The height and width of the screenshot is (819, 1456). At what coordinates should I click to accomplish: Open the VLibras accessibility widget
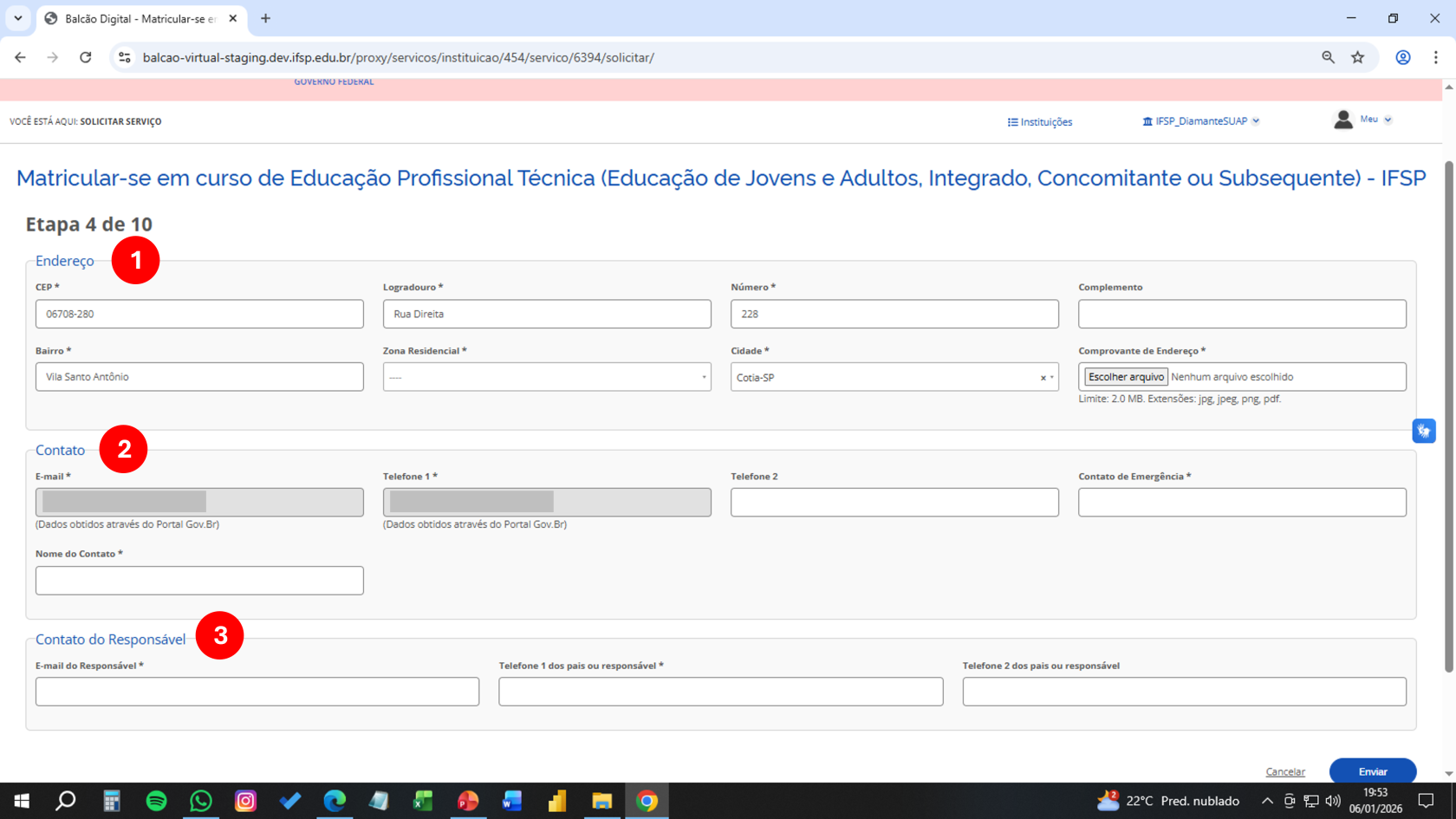[1424, 431]
